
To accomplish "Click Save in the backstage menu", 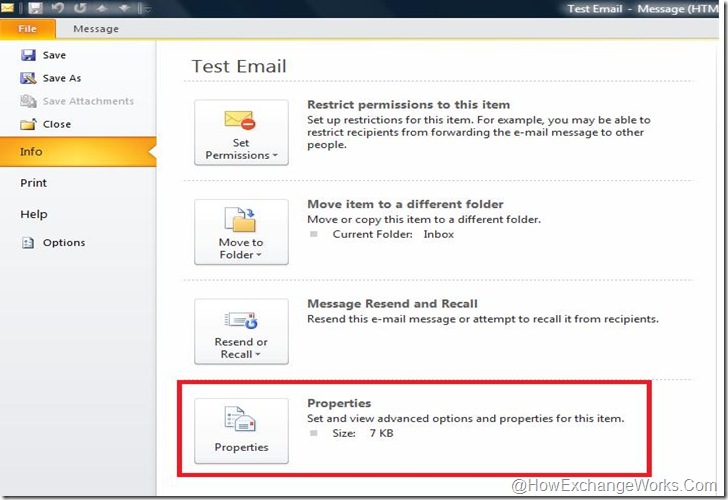I will coord(54,55).
